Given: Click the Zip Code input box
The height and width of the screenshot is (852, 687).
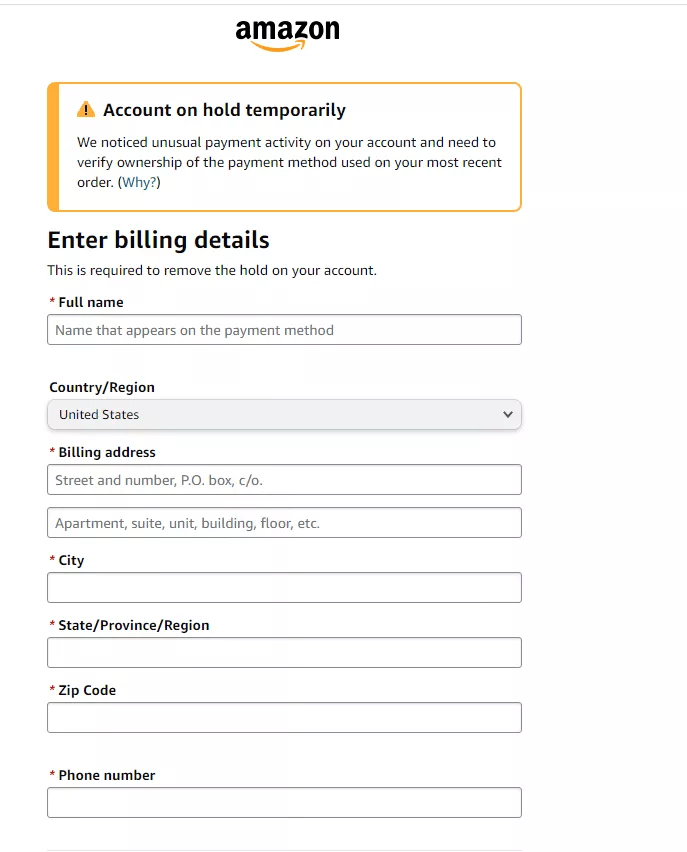Looking at the screenshot, I should (x=284, y=717).
